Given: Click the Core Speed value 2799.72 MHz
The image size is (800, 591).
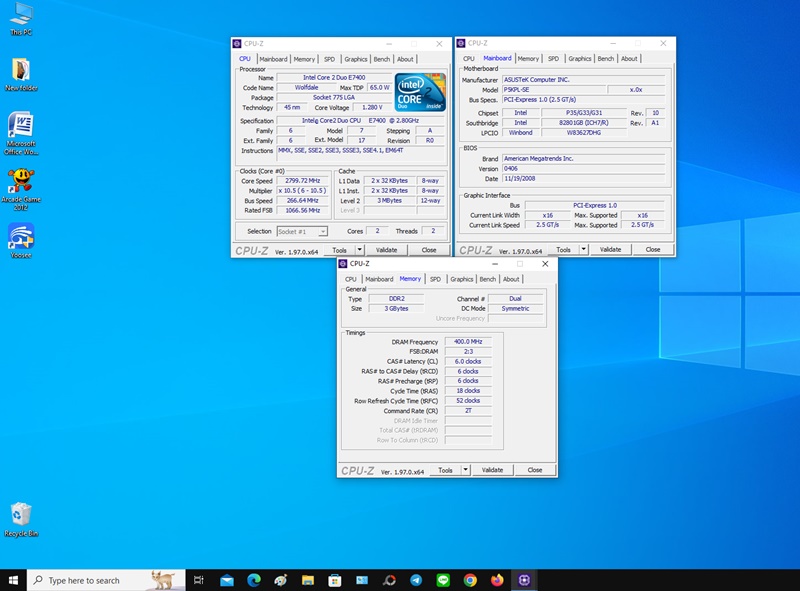Looking at the screenshot, I should click(x=303, y=181).
